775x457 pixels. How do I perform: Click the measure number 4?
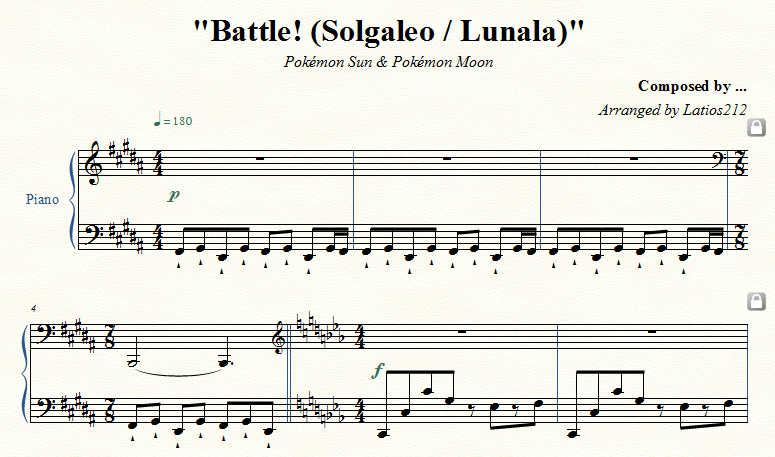tap(34, 309)
